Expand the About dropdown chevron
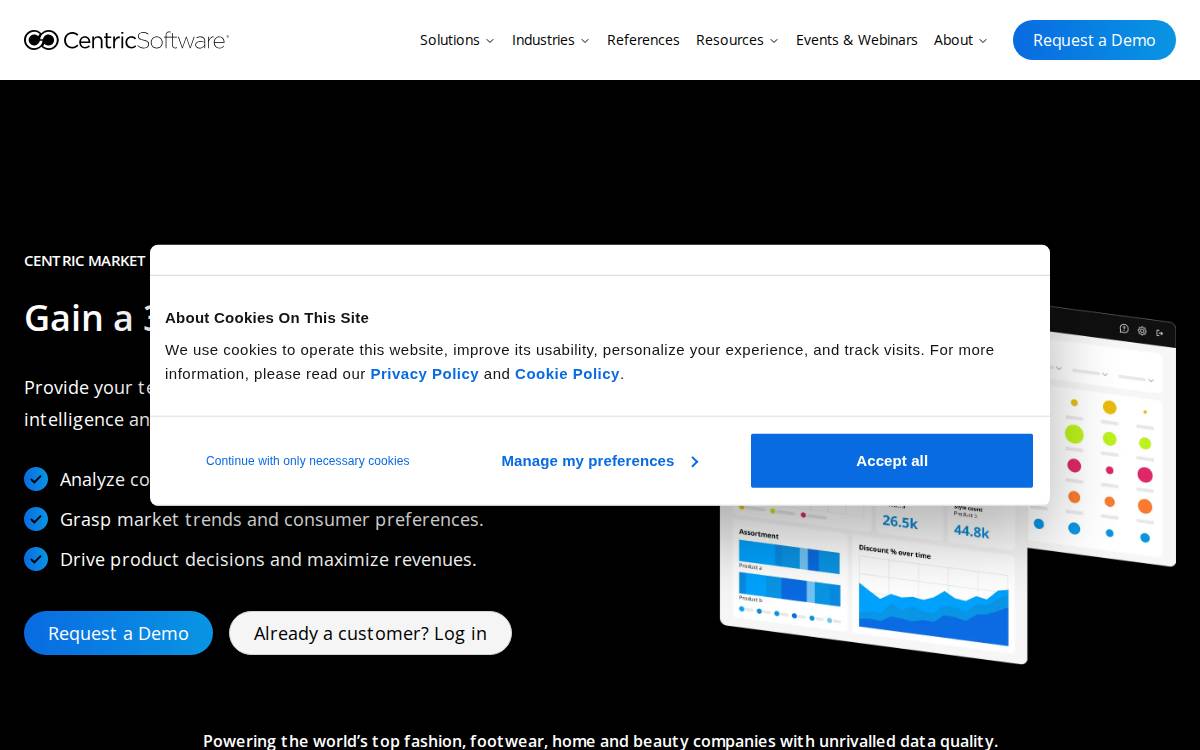 click(983, 41)
